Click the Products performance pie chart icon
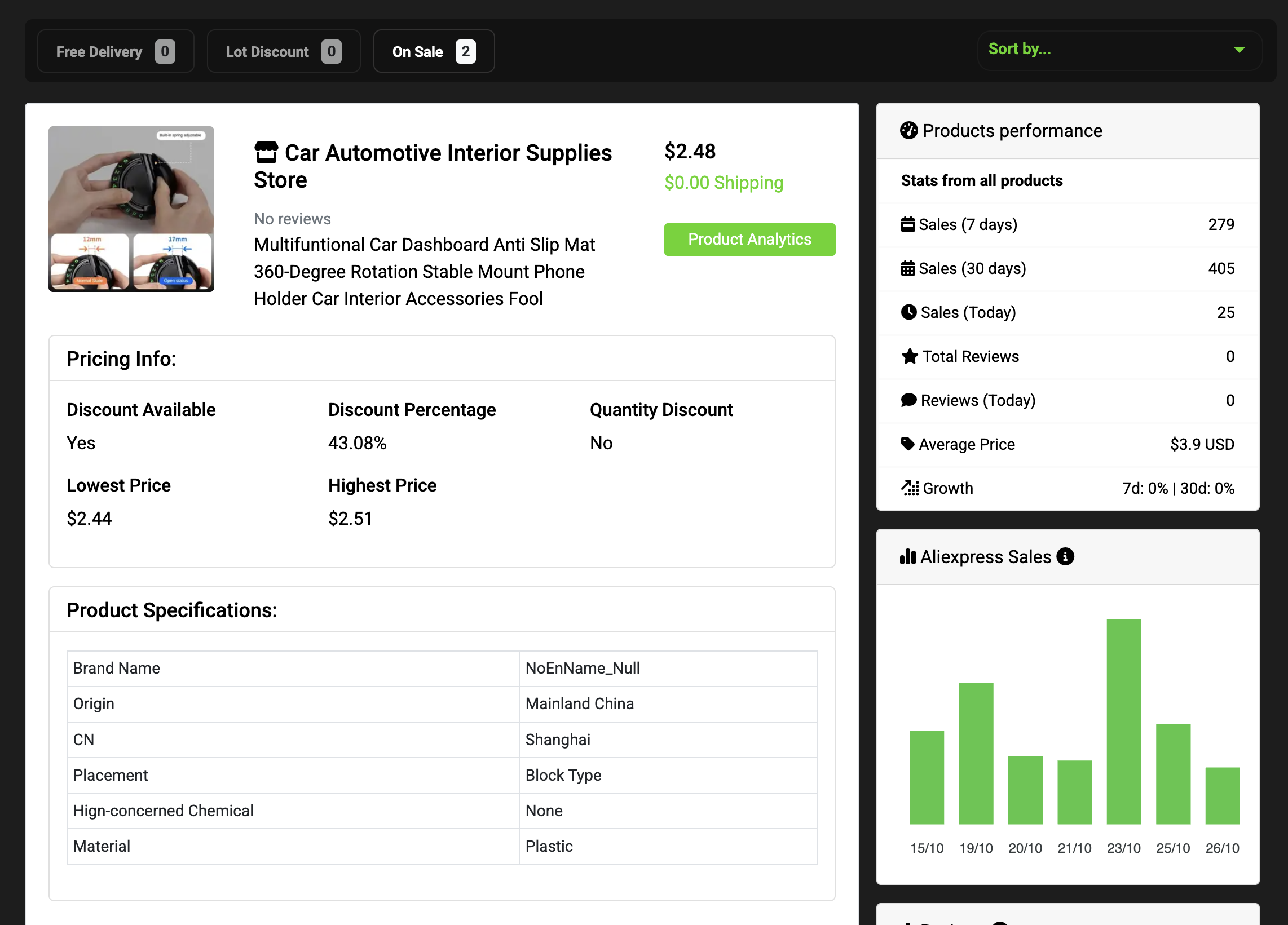Screen dimensions: 1288x925 909,131
